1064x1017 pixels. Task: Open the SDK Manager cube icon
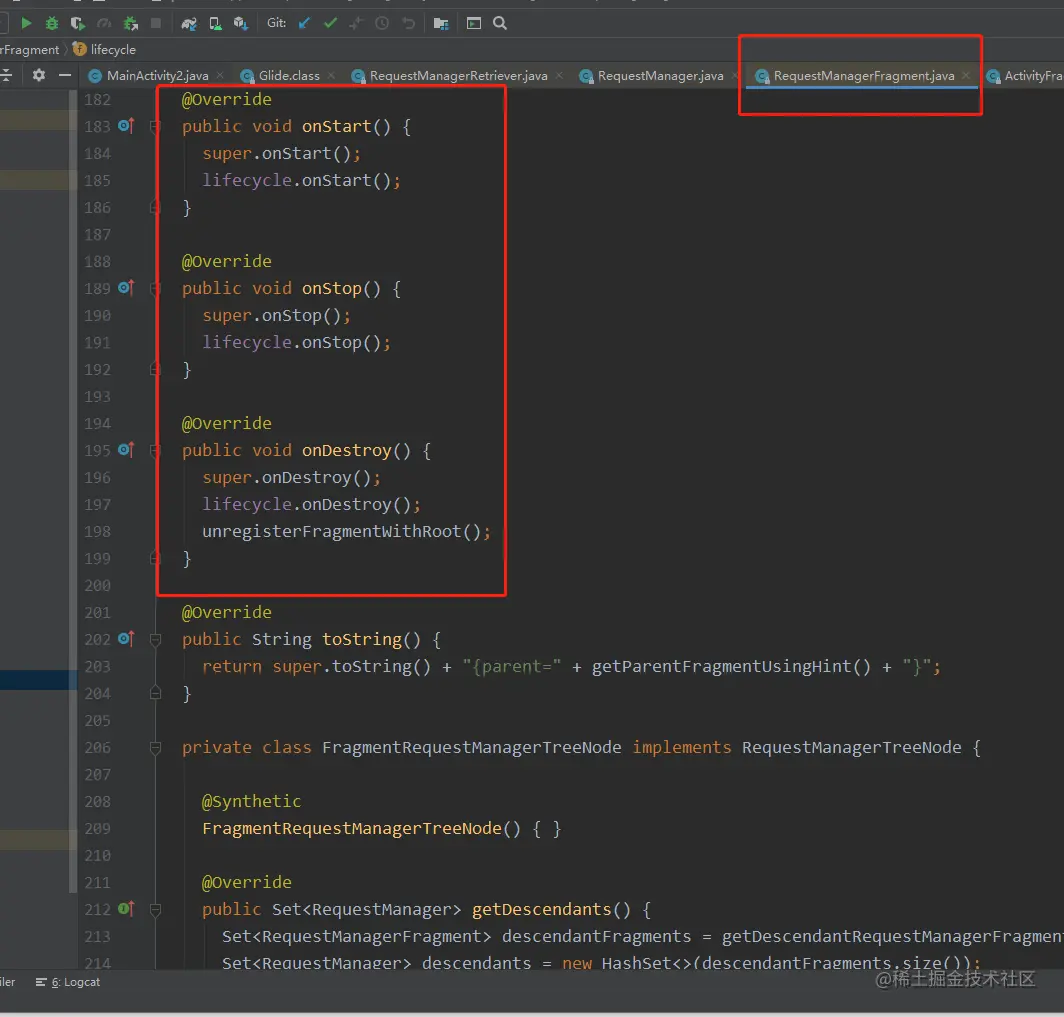[x=241, y=24]
